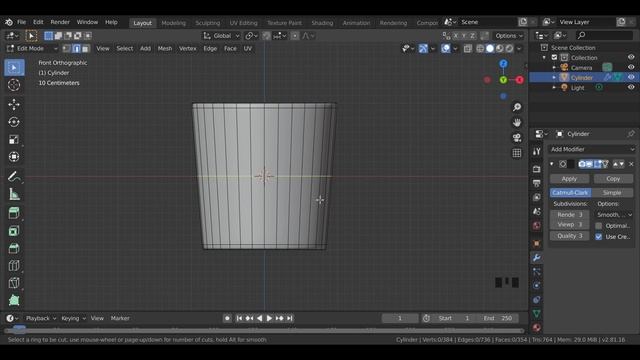The width and height of the screenshot is (640, 360).
Task: Open the Vertex menu in viewport header
Action: pos(187,49)
